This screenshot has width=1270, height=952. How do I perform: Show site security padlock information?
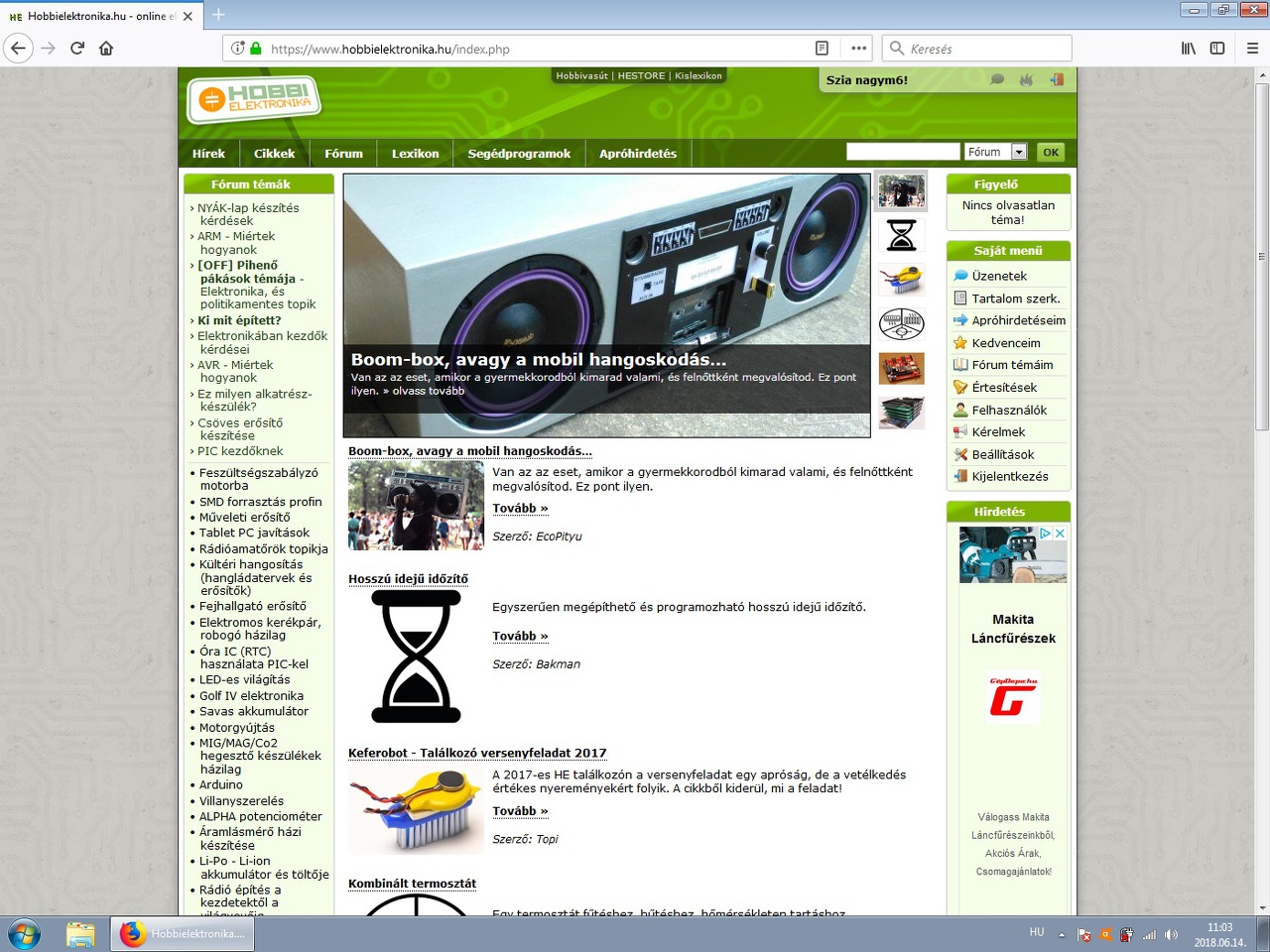[x=256, y=49]
